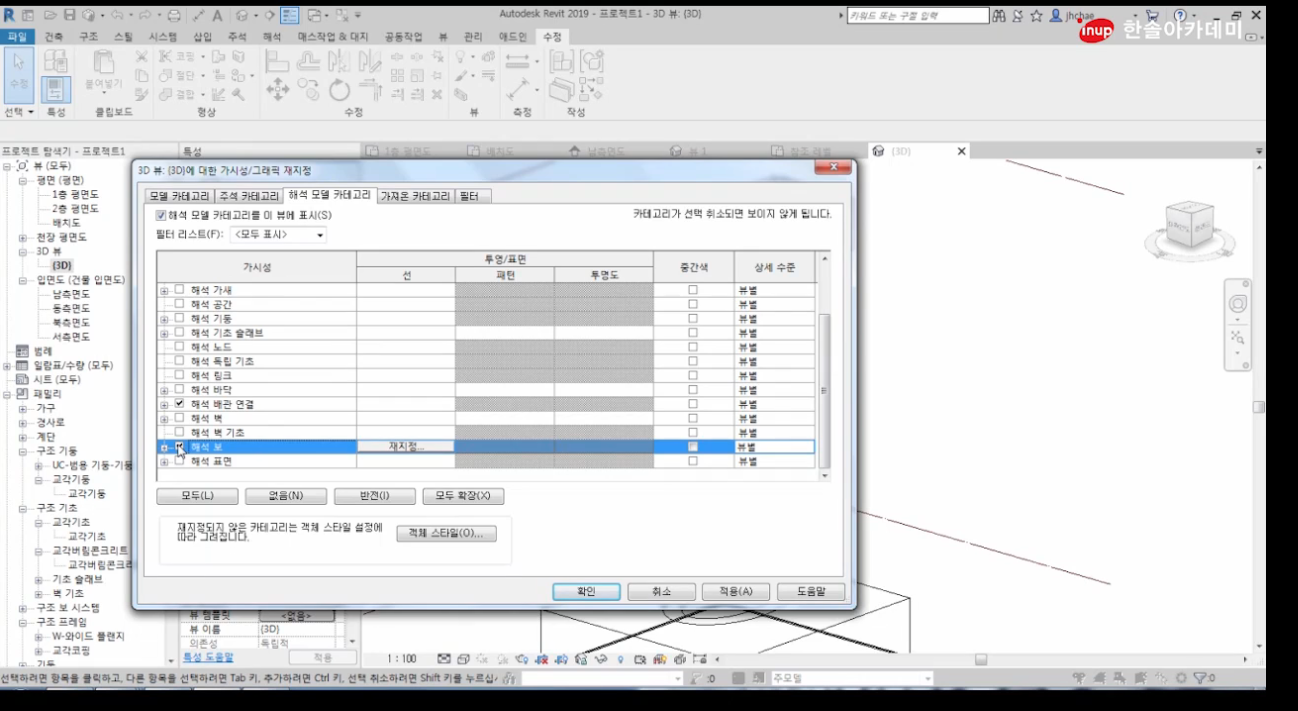
Task: Click the category list vertical scrollbar
Action: coord(824,380)
